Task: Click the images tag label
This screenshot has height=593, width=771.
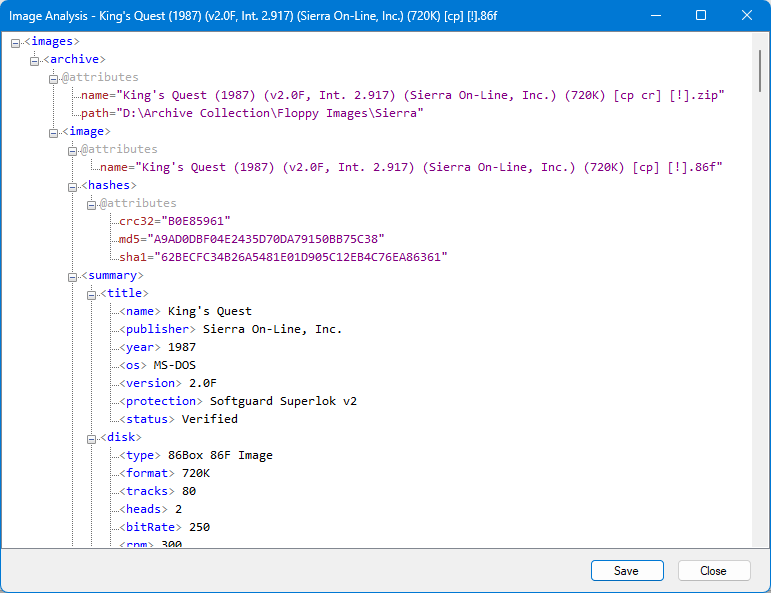Action: coord(52,41)
